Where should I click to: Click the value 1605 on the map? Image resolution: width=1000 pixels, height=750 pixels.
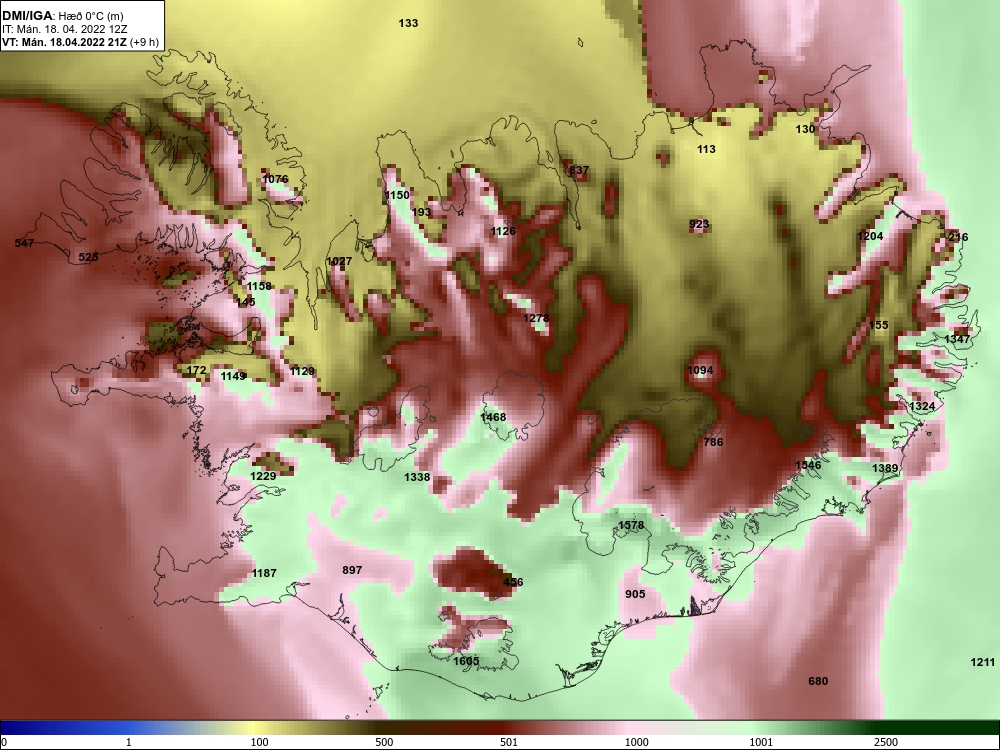coord(466,661)
